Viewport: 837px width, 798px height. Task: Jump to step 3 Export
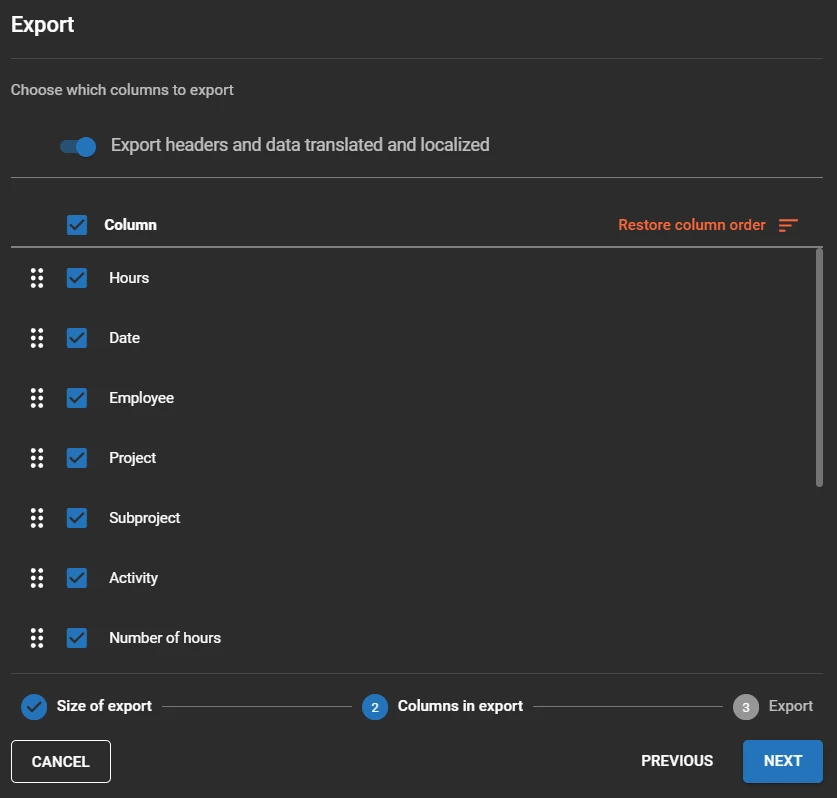point(773,707)
